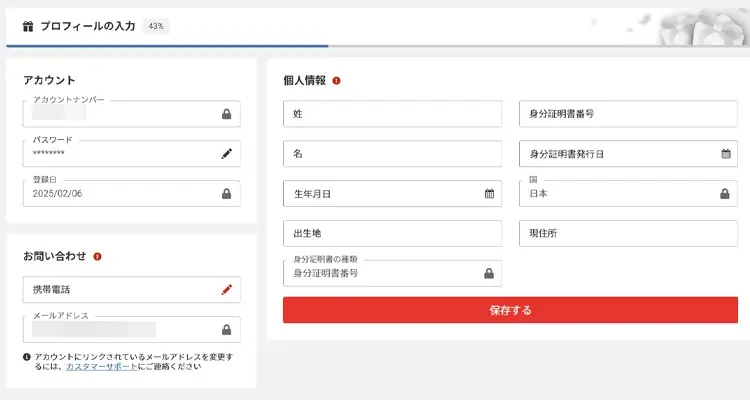750x400 pixels.
Task: Click the パスワード field
Action: [132, 154]
